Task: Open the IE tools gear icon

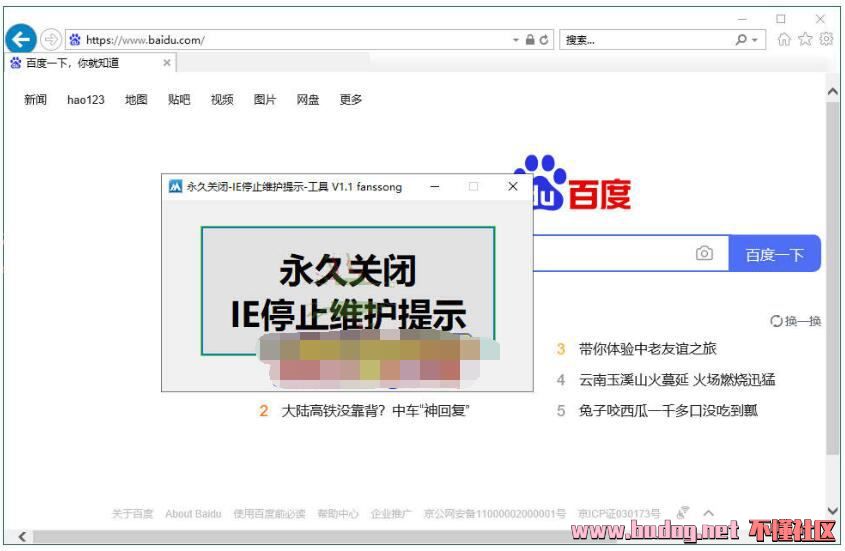Action: click(x=826, y=39)
